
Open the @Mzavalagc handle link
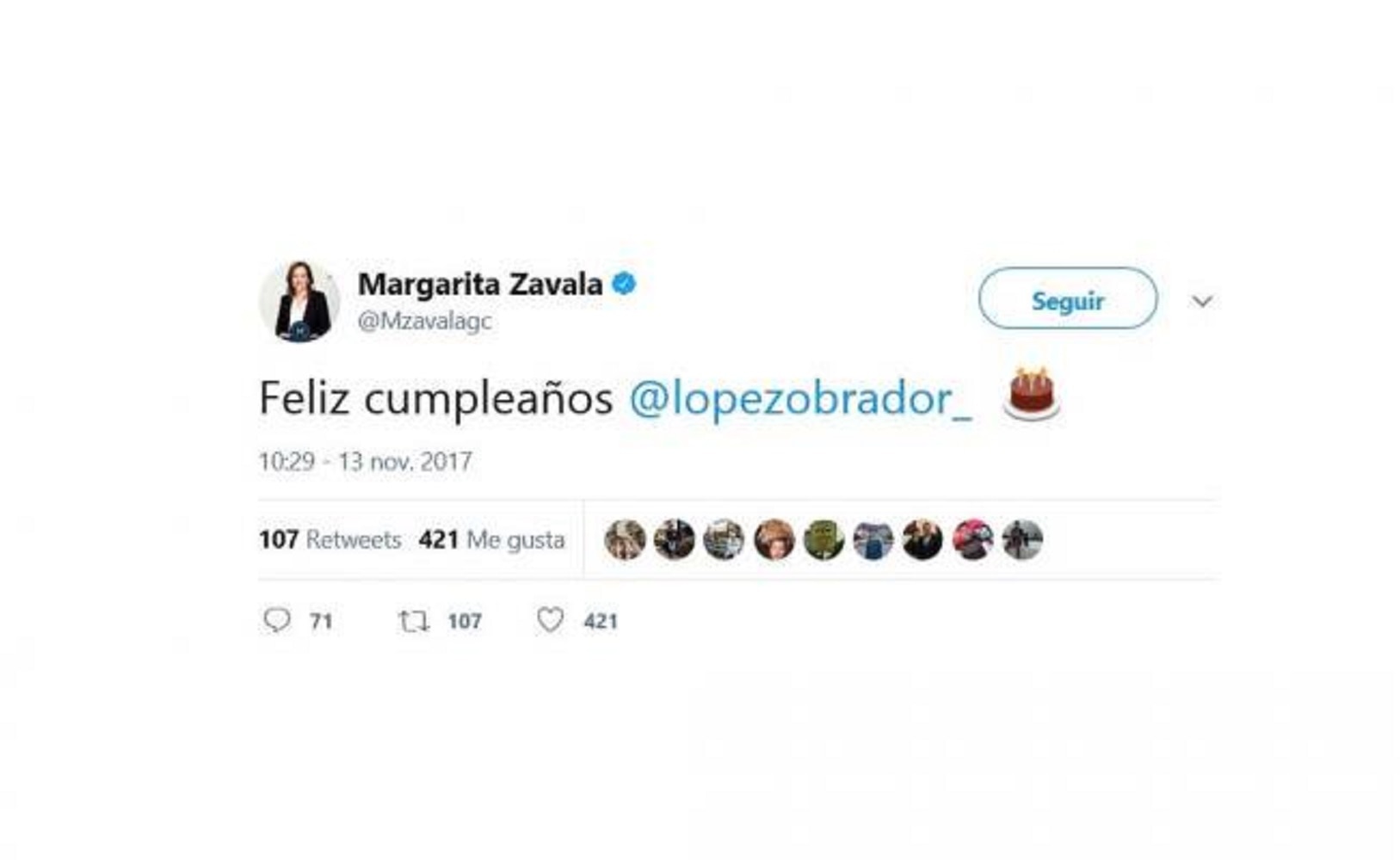click(x=424, y=321)
